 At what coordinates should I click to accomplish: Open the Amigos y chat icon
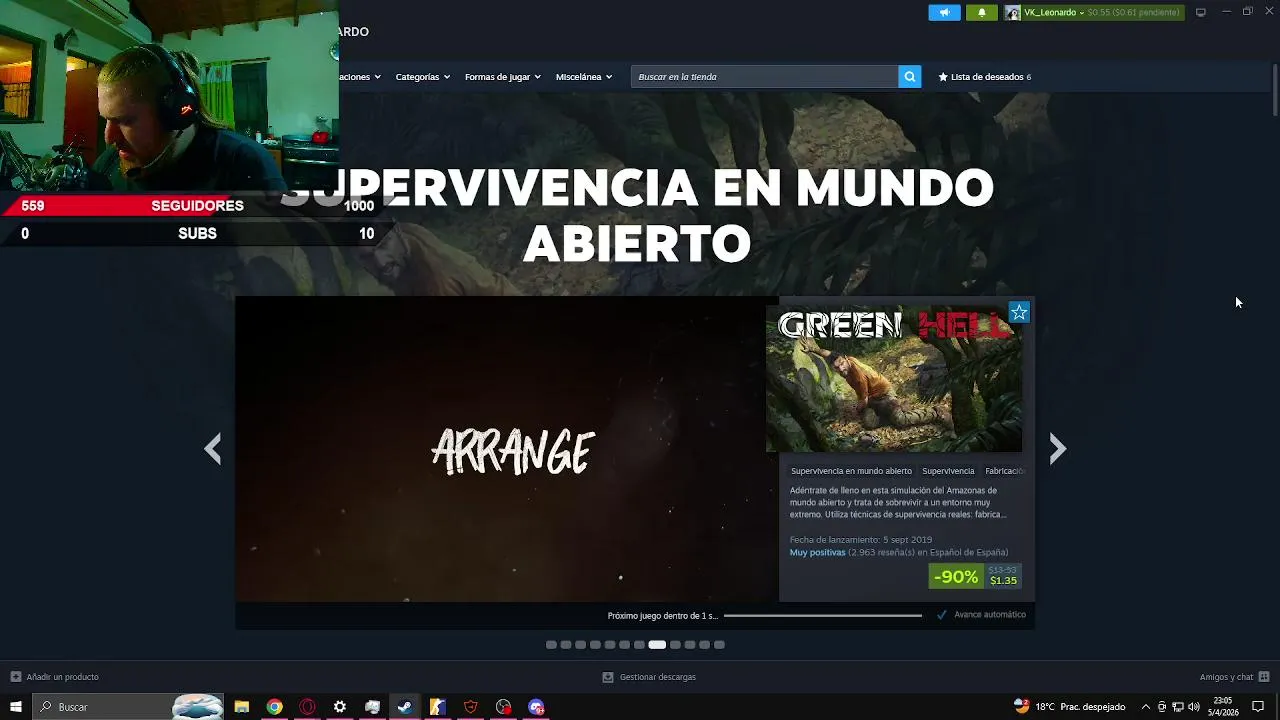coord(1264,677)
